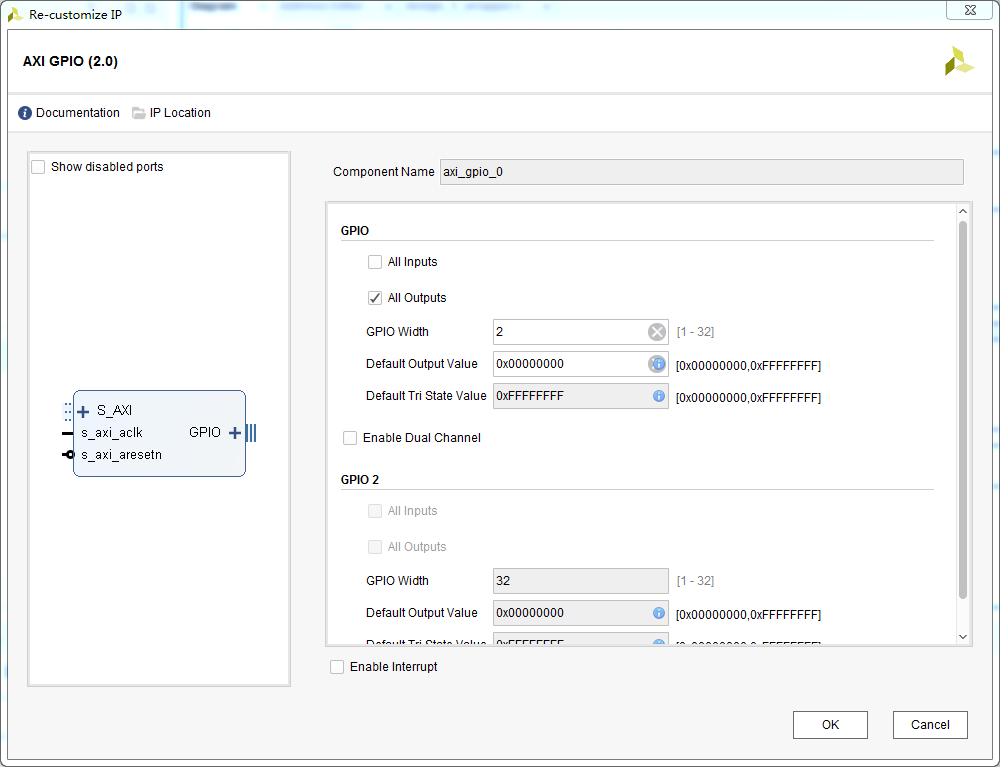Click the GPIO section heading
Image resolution: width=1000 pixels, height=767 pixels.
[x=355, y=231]
